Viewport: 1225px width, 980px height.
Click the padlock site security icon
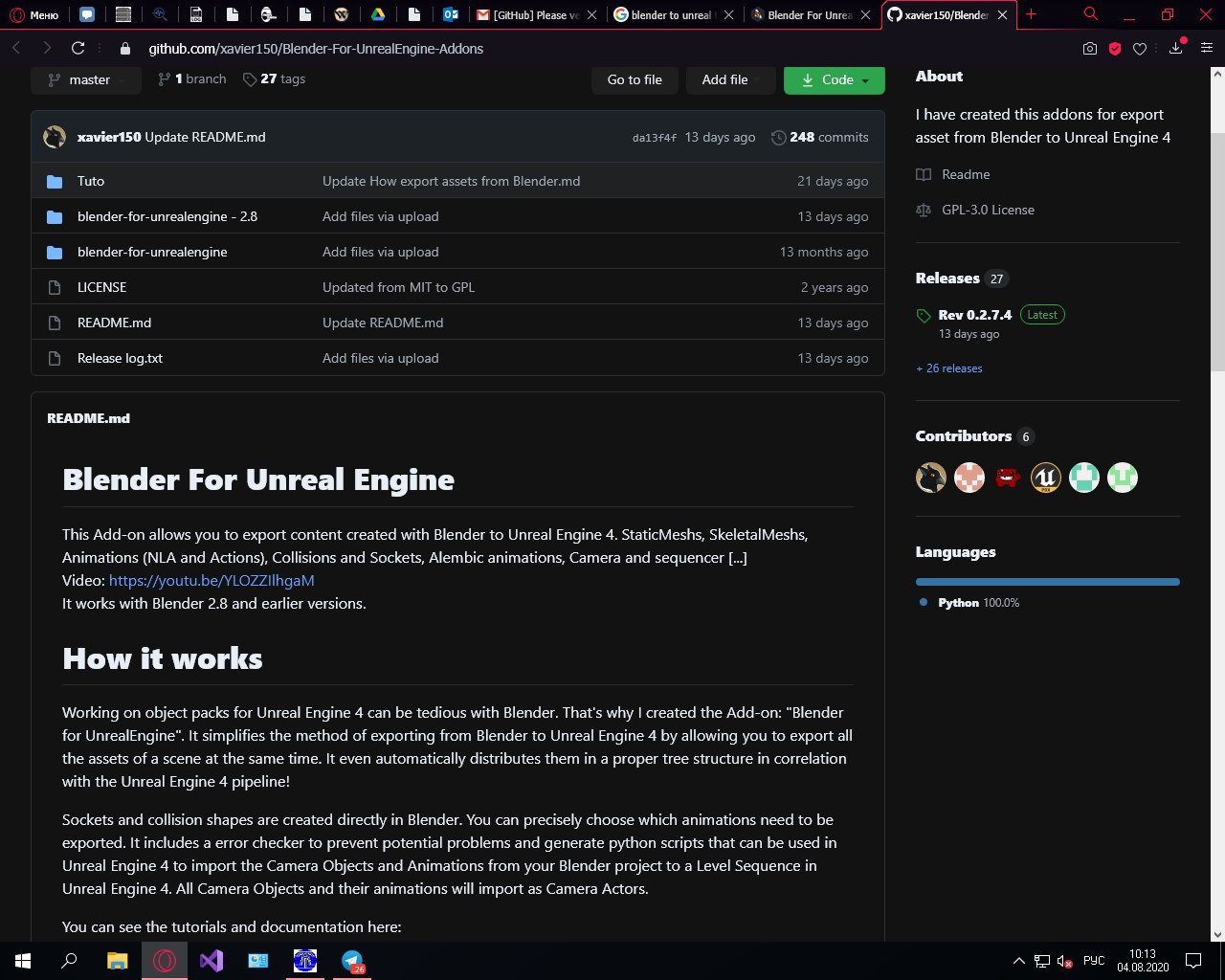point(124,49)
